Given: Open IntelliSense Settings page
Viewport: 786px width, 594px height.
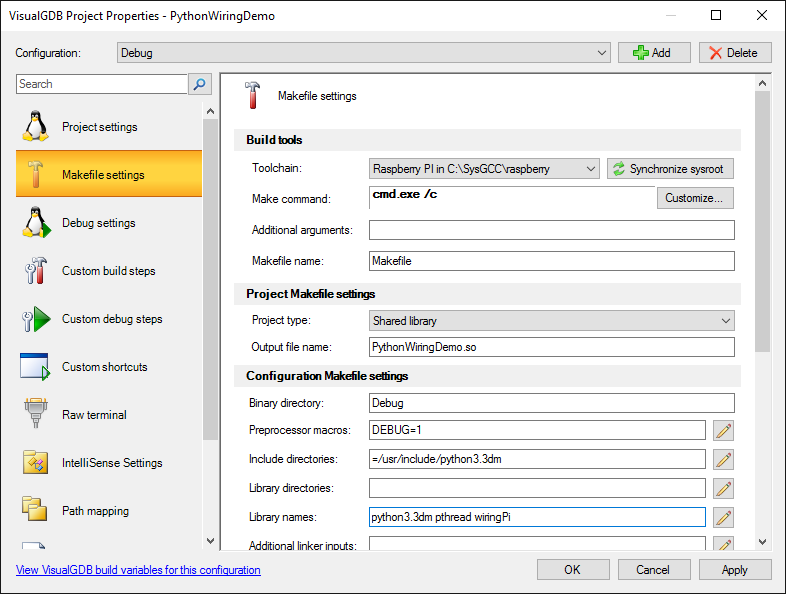Looking at the screenshot, I should (x=109, y=463).
